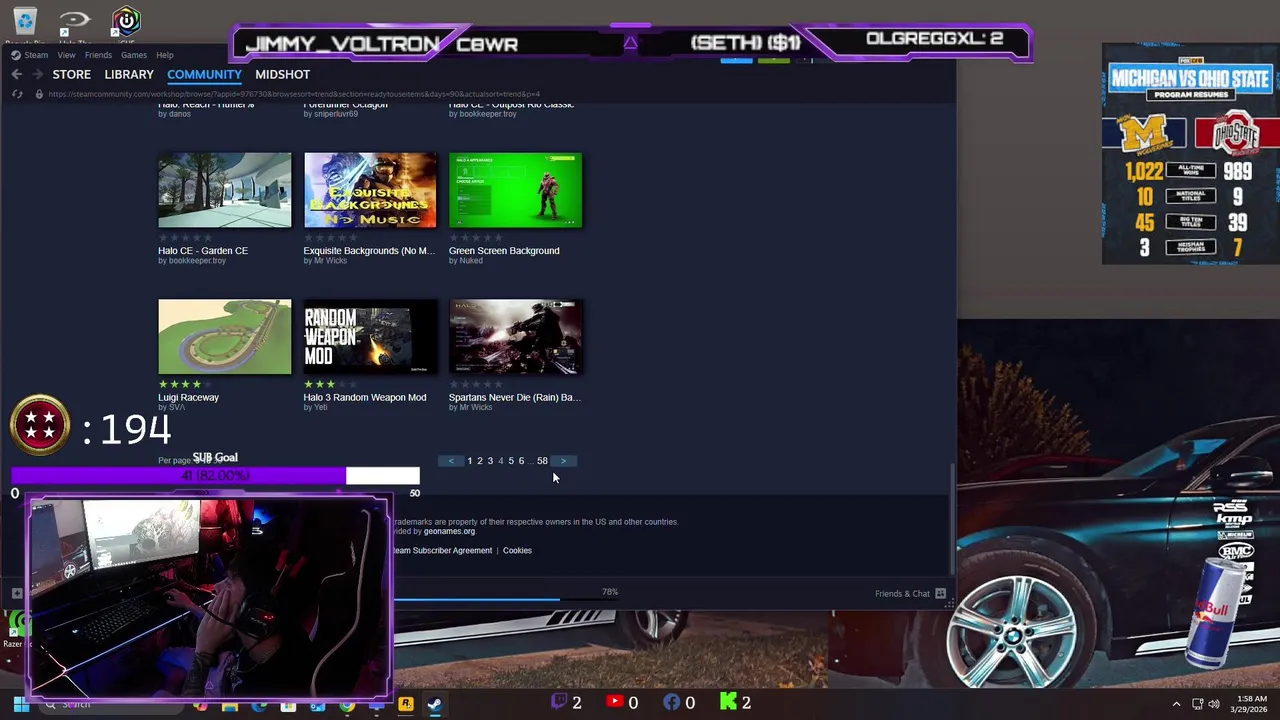Open the View menu
Screen dimensions: 1280x720
[66, 55]
